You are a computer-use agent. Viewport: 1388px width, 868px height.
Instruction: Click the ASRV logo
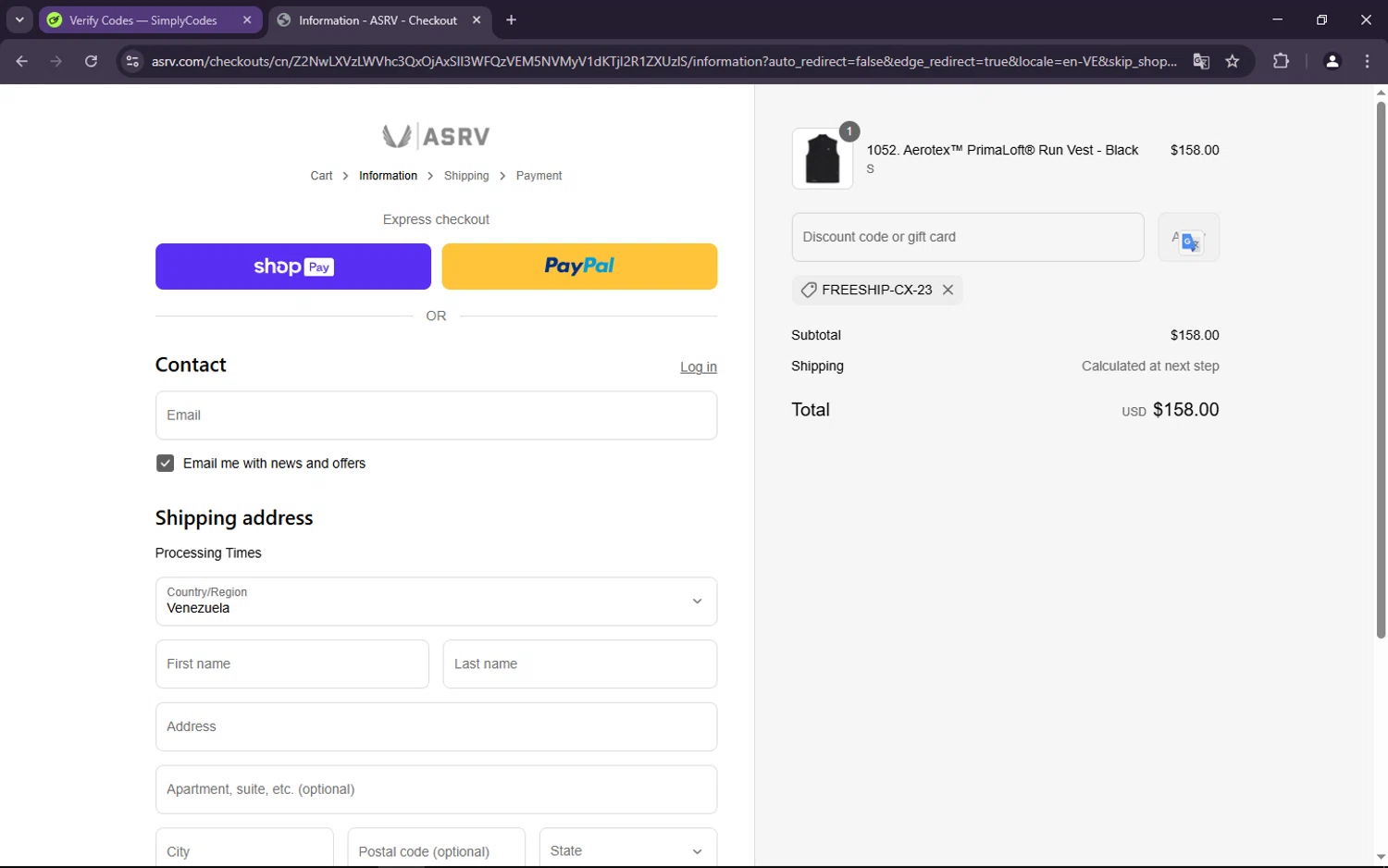click(436, 136)
